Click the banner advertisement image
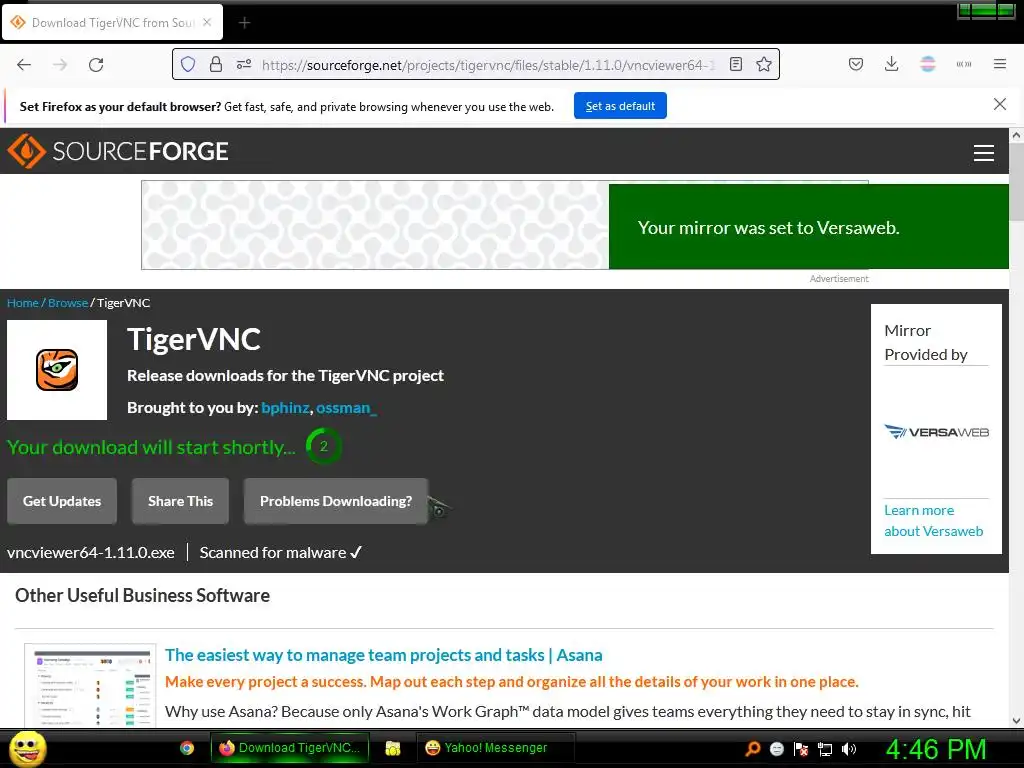Viewport: 1024px width, 768px height. [x=375, y=225]
